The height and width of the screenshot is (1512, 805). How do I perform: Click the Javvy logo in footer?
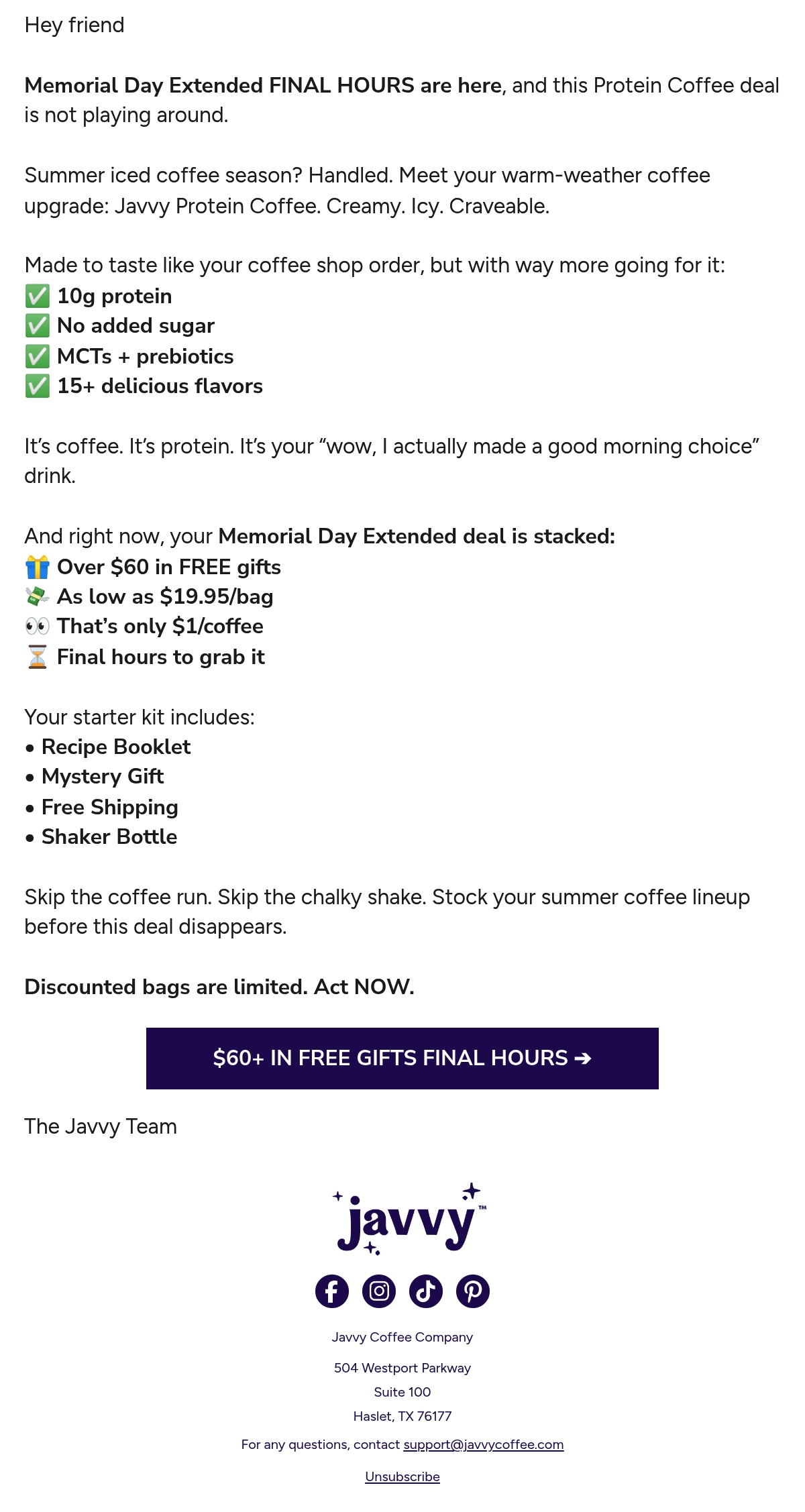coord(409,1219)
